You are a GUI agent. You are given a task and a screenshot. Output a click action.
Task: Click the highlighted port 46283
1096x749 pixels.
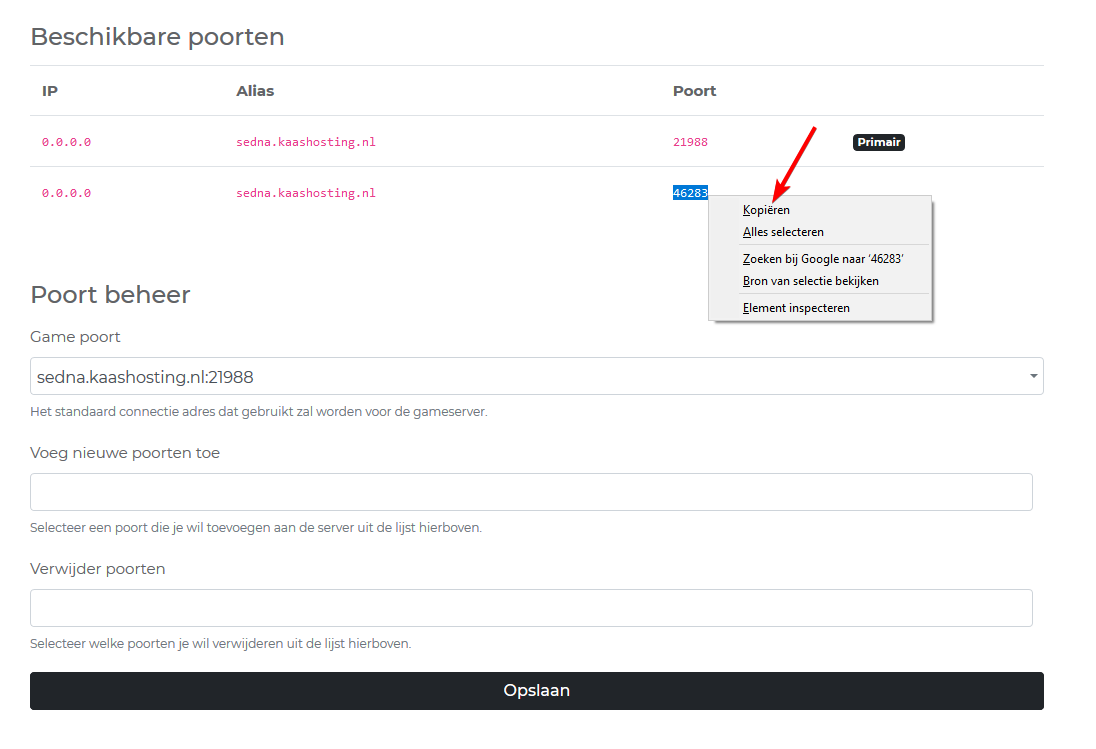[x=690, y=193]
